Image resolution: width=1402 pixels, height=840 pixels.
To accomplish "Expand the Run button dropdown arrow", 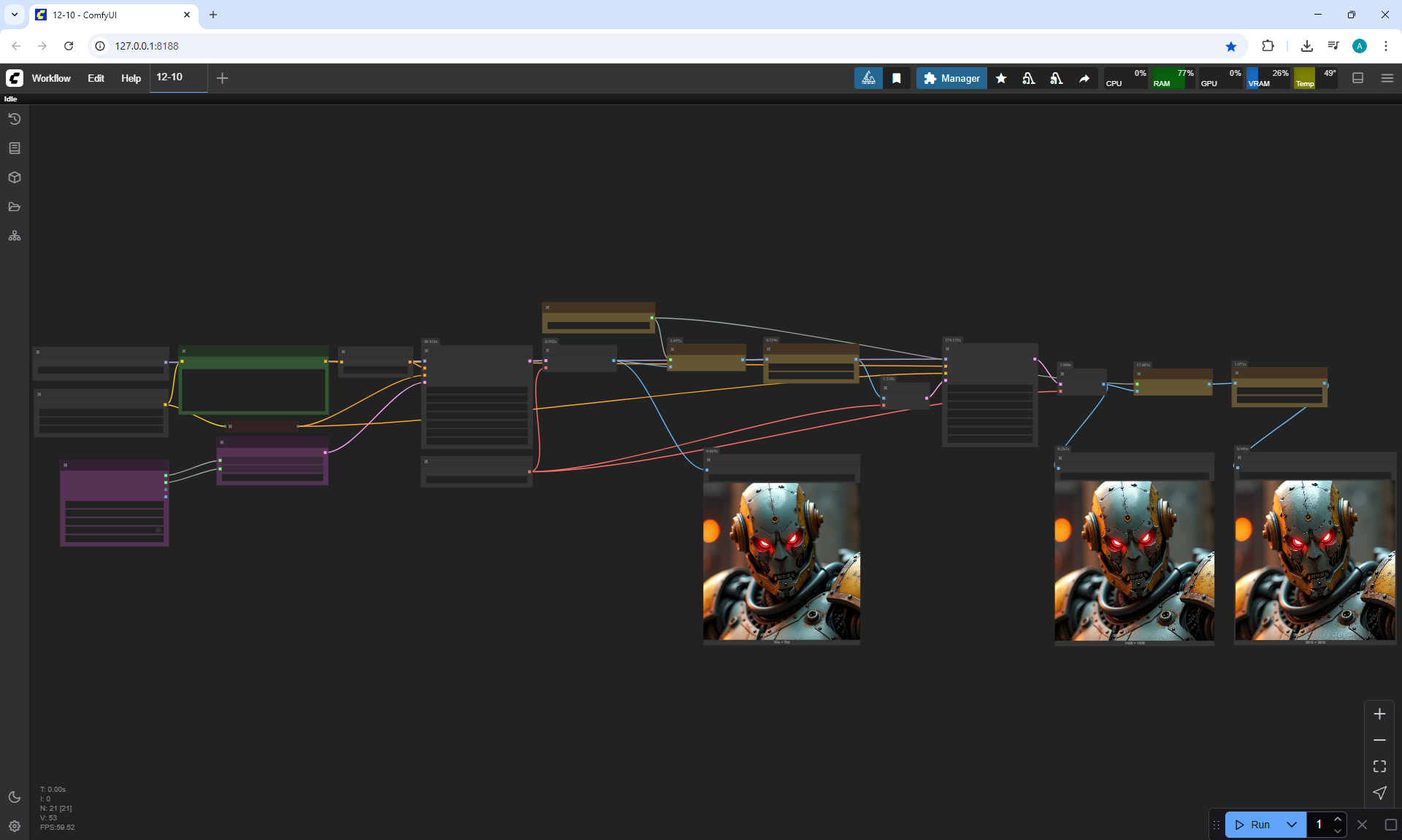I will tap(1292, 825).
